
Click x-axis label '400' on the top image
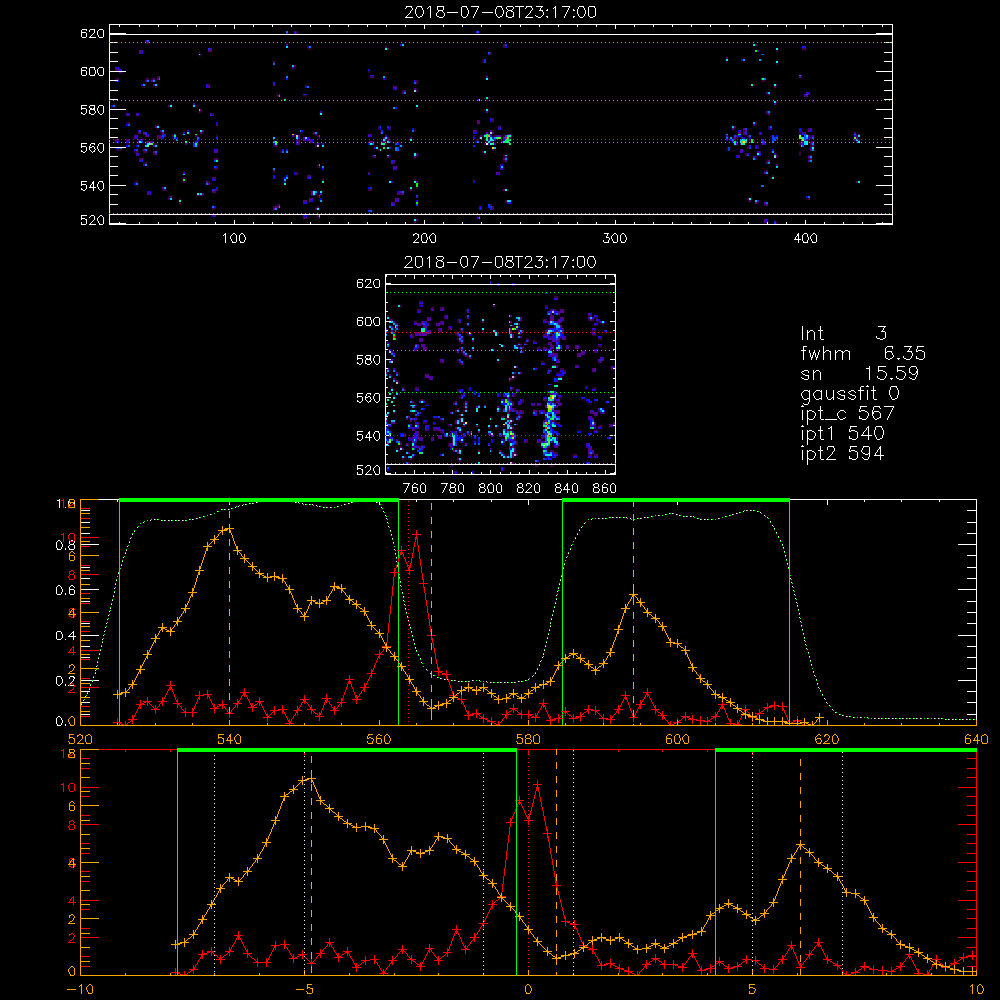805,239
